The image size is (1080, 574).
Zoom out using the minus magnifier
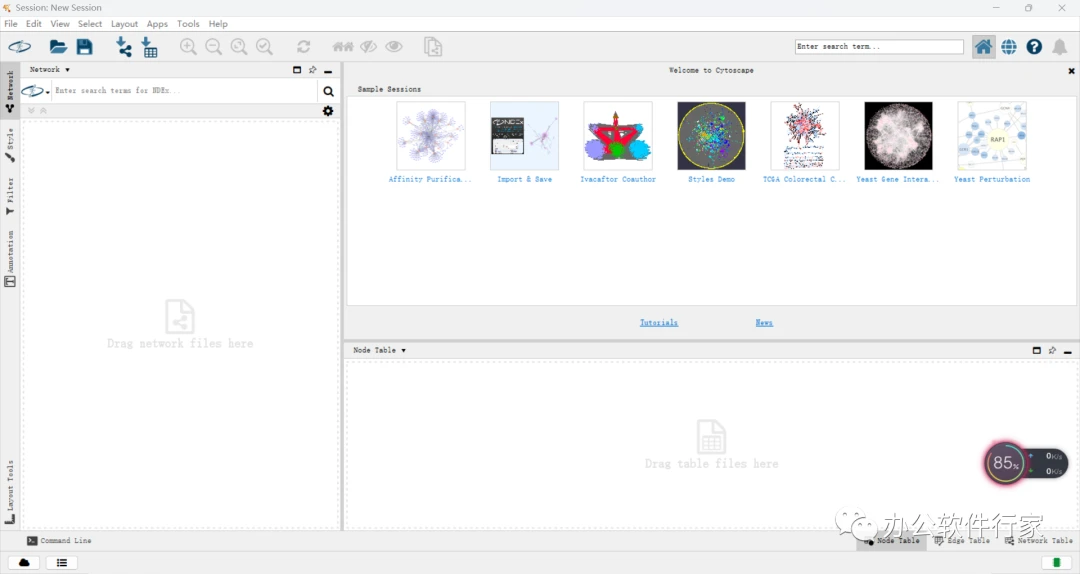pos(214,47)
